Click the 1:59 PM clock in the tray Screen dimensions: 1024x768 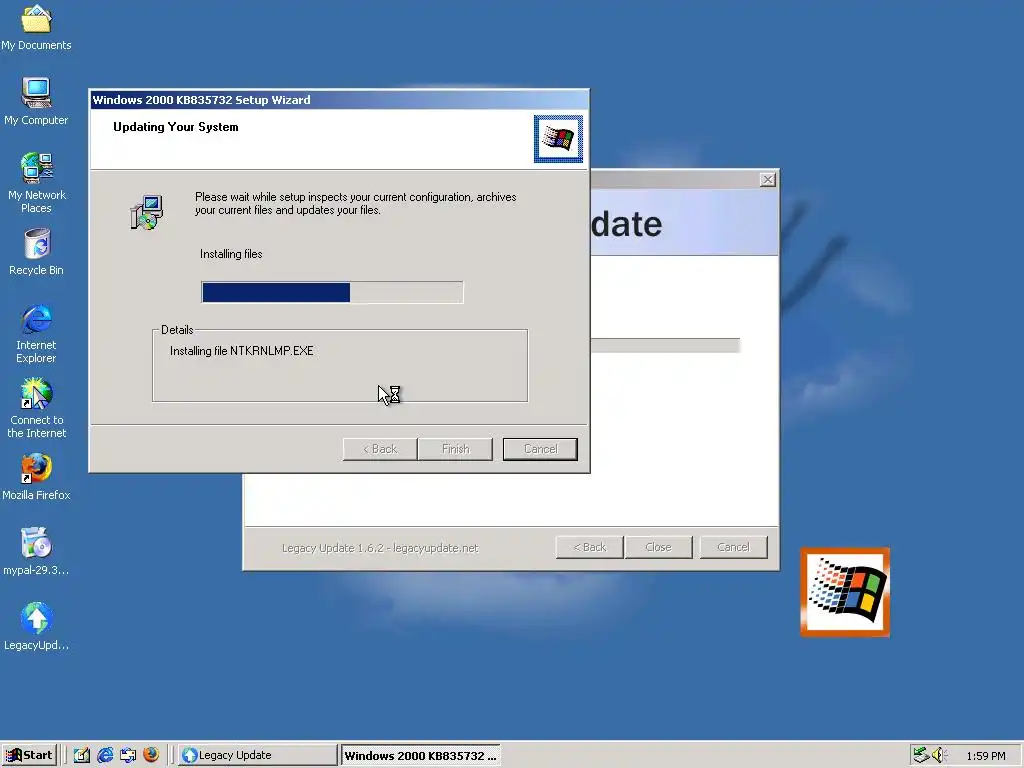click(x=985, y=756)
